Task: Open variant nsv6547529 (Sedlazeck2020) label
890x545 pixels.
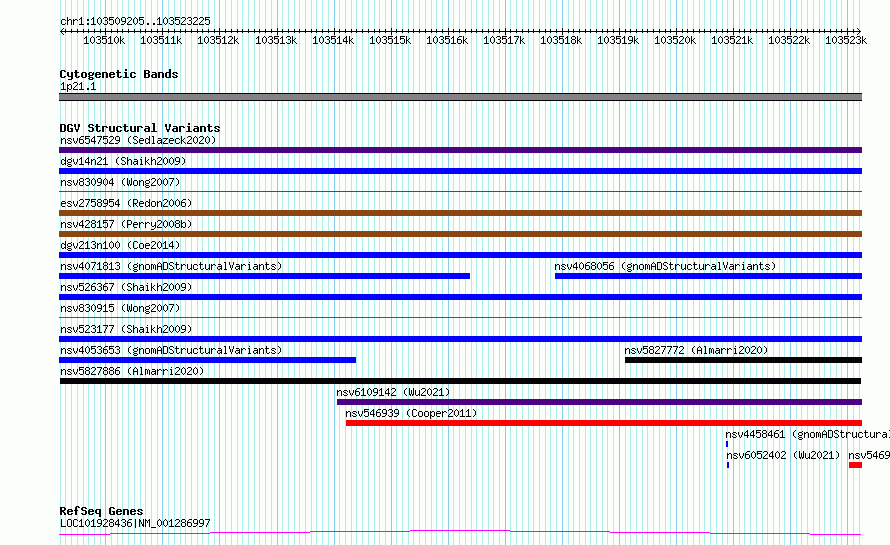Action: pos(138,140)
